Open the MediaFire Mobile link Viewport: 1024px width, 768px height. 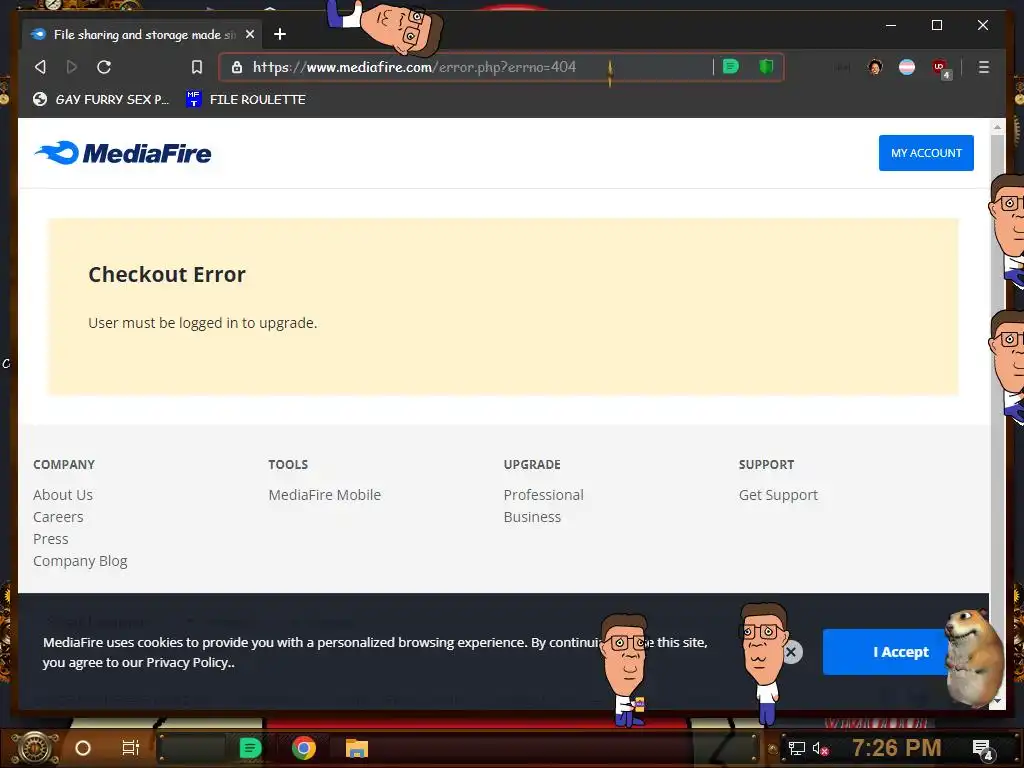[325, 495]
